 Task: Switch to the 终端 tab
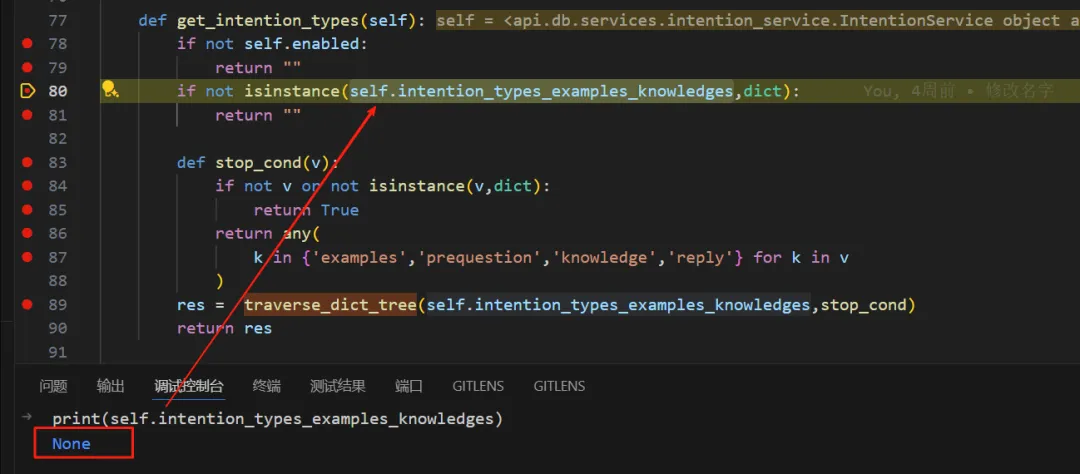[x=267, y=386]
